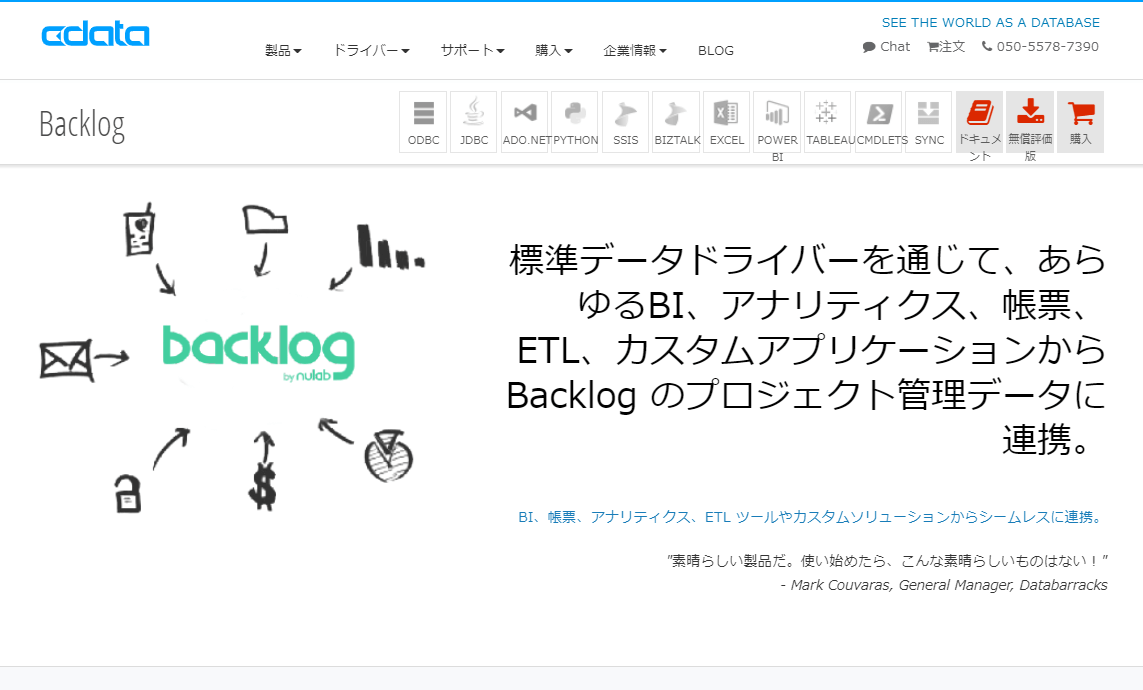
Task: Open the BLOG menu item
Action: 716,50
